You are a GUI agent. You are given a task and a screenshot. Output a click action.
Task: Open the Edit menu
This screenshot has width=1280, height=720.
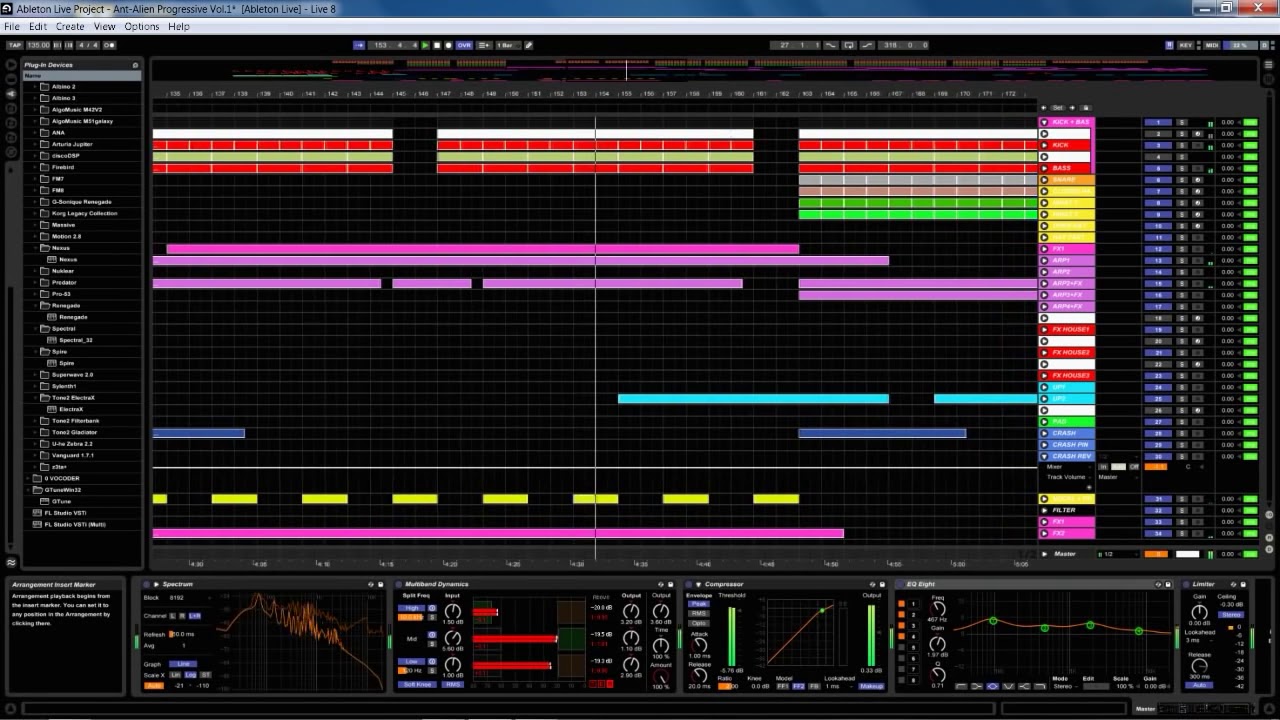[38, 26]
